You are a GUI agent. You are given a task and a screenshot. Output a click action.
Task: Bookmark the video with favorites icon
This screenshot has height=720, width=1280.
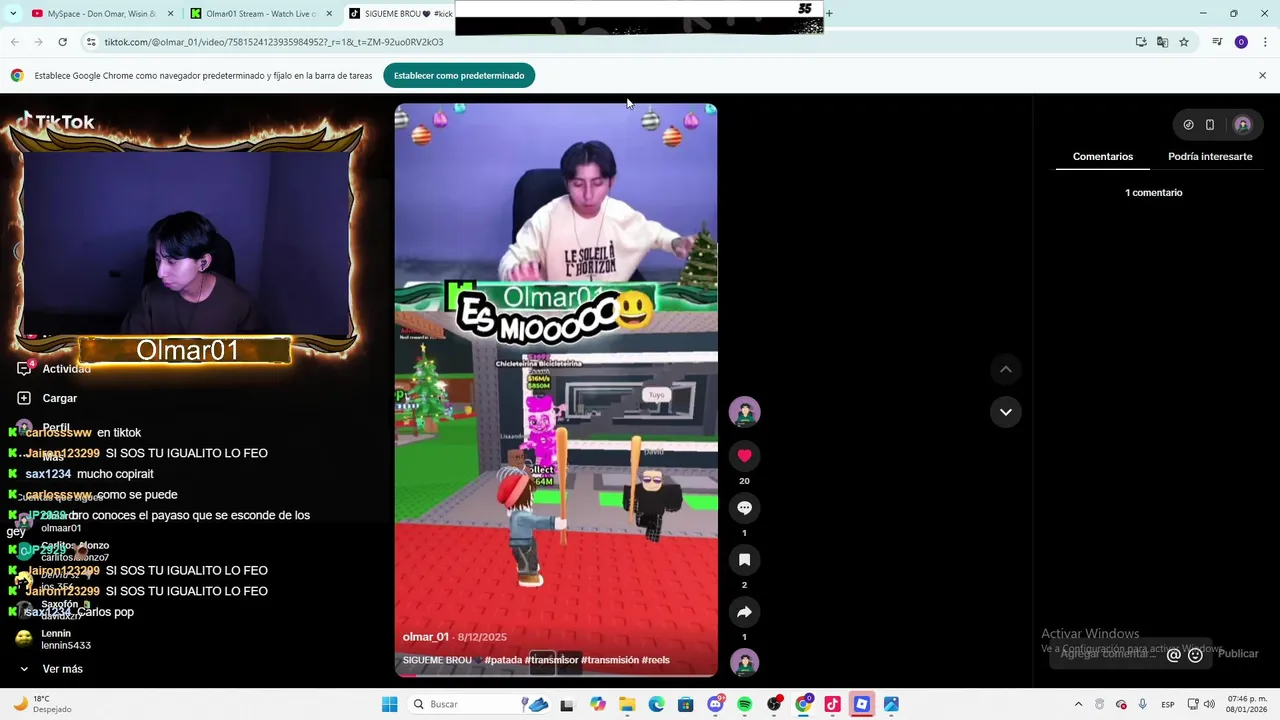(x=744, y=560)
